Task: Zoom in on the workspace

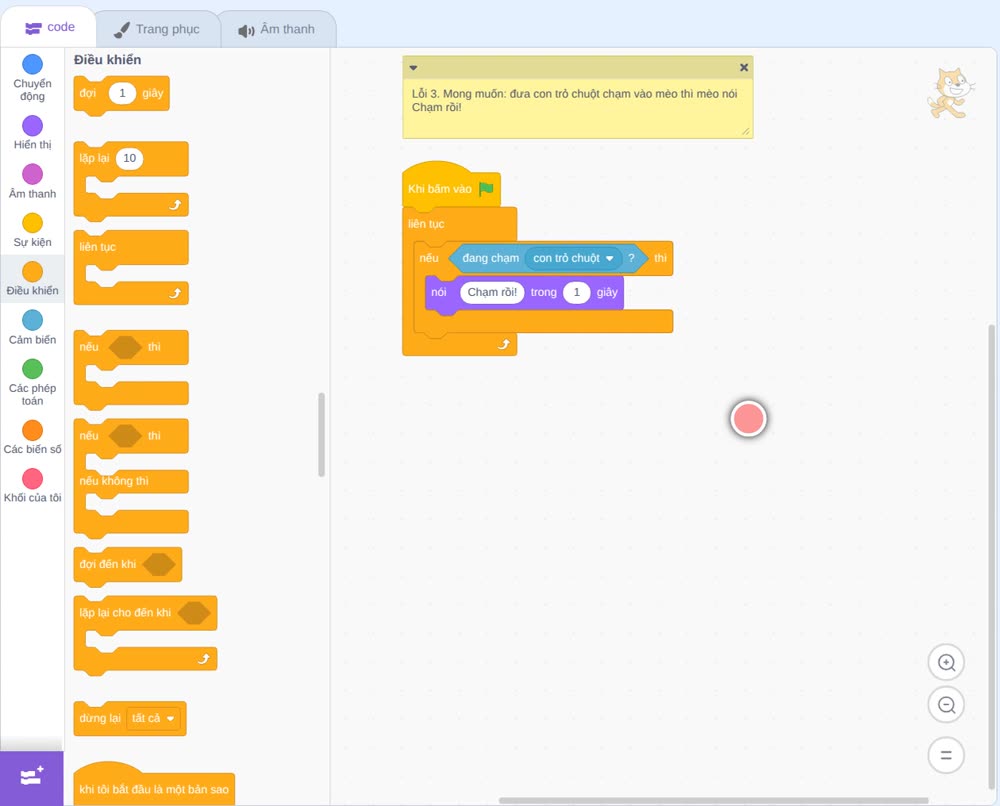Action: pos(946,663)
